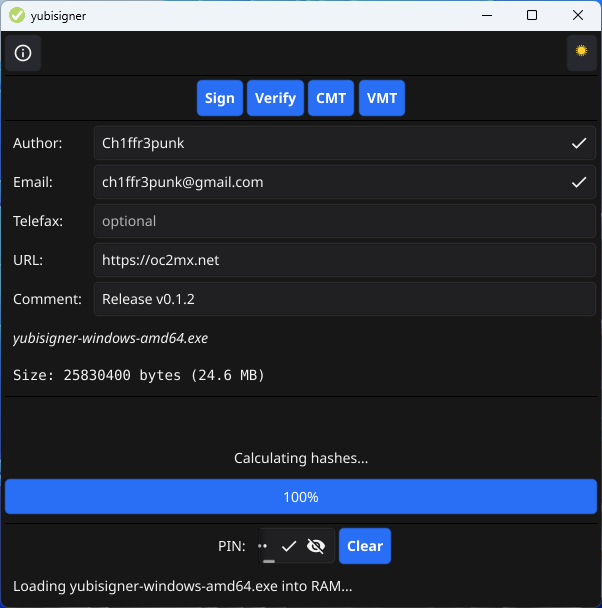Click the checkmark in the Author field
The width and height of the screenshot is (602, 608).
click(579, 143)
